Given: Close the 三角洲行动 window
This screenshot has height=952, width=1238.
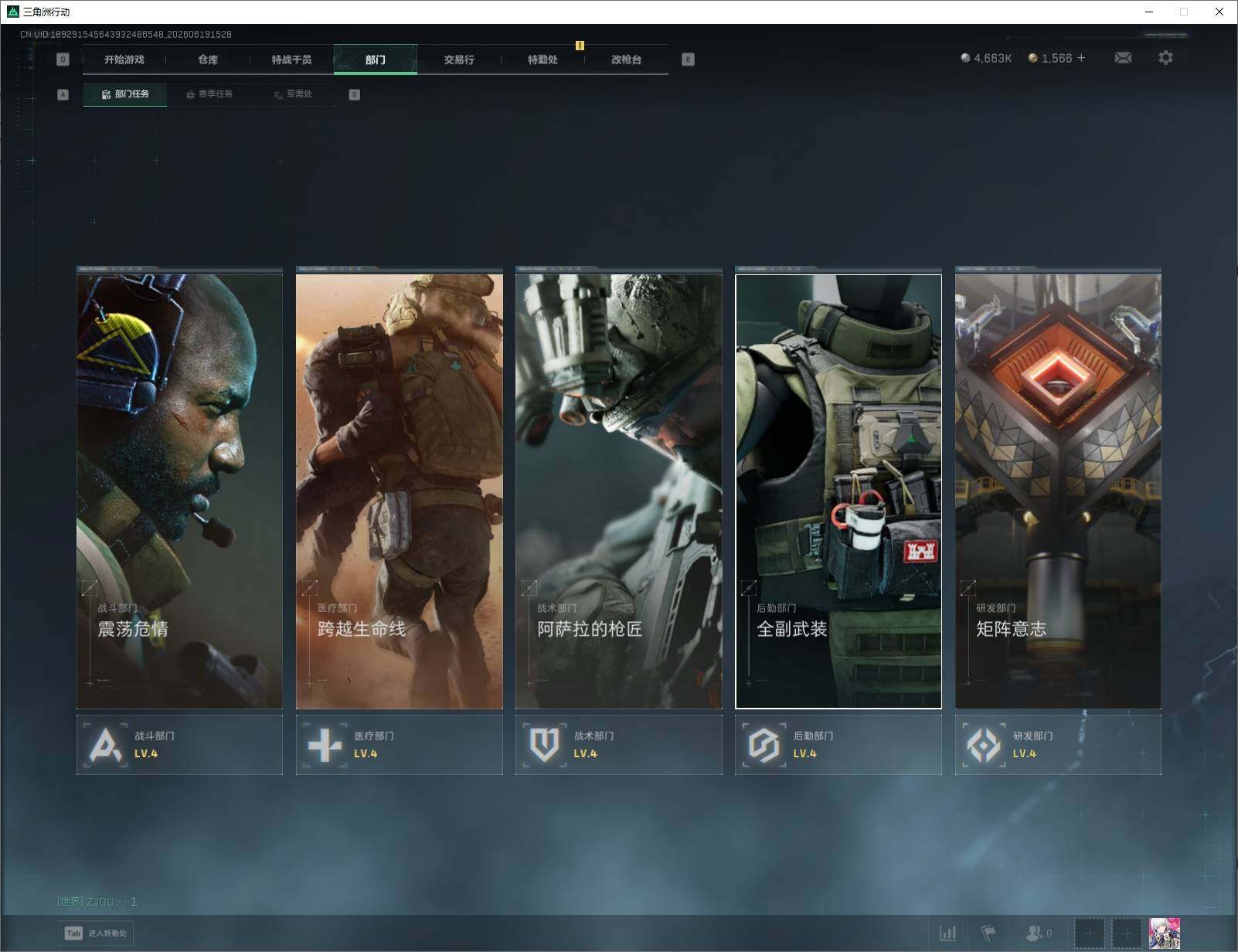Looking at the screenshot, I should tap(1219, 12).
